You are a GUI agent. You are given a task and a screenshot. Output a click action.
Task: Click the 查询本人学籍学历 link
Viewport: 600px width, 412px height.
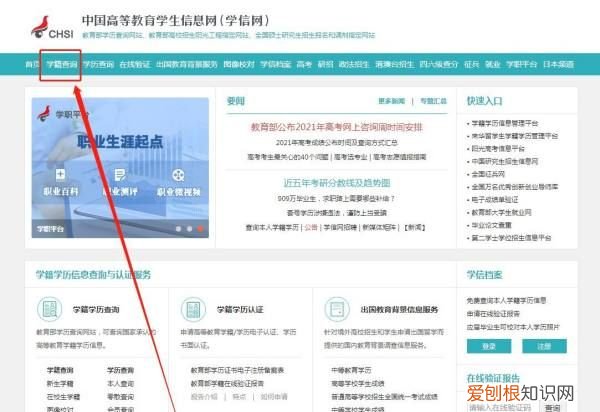coord(272,228)
